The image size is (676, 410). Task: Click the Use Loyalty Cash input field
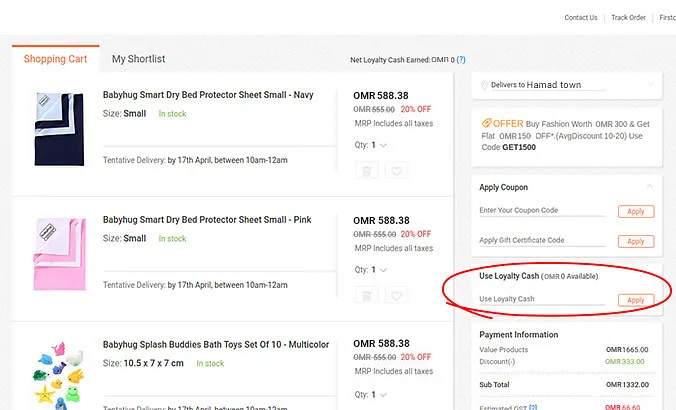(x=542, y=299)
